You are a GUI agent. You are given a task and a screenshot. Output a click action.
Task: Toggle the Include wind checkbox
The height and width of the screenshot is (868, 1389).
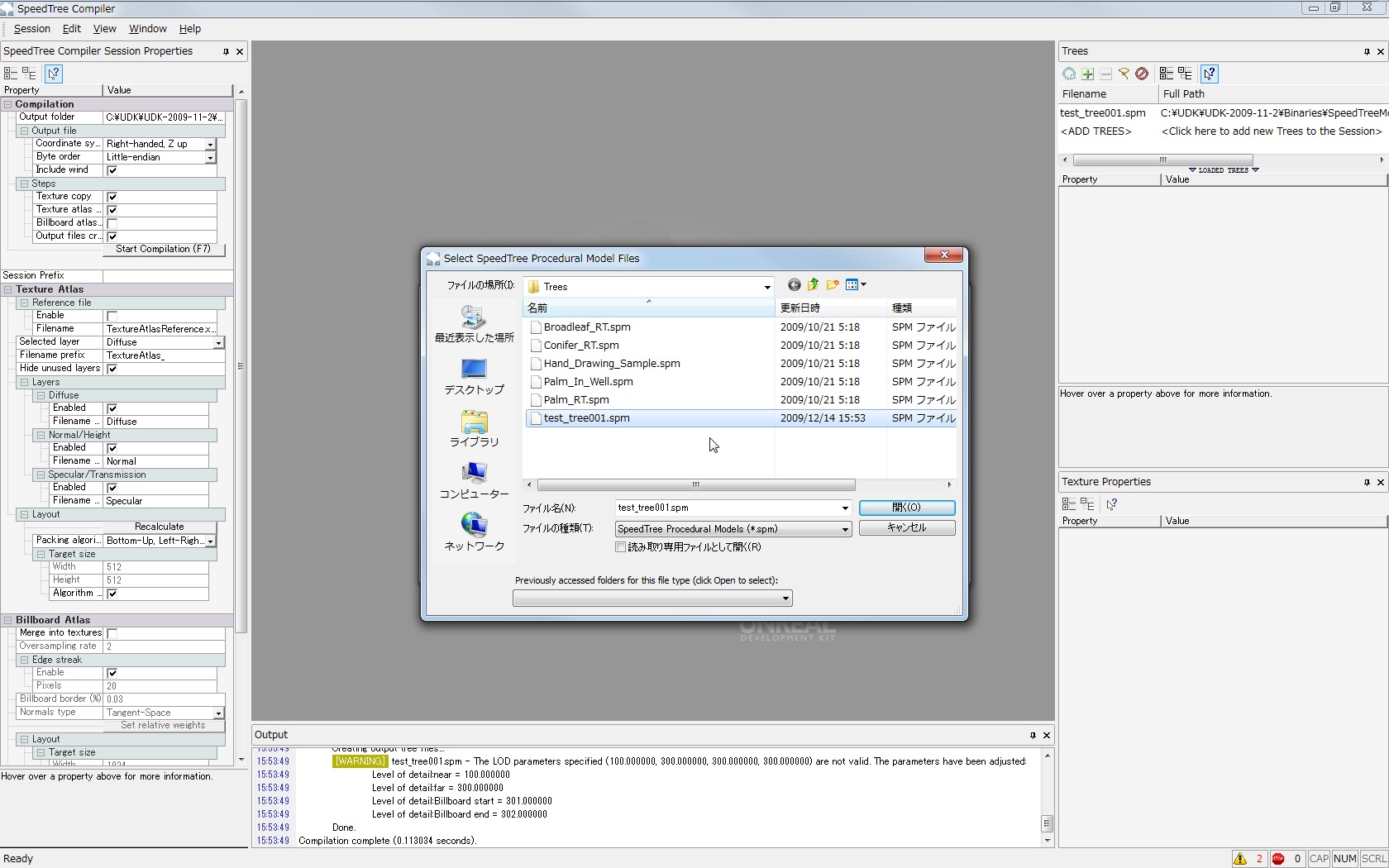[112, 170]
